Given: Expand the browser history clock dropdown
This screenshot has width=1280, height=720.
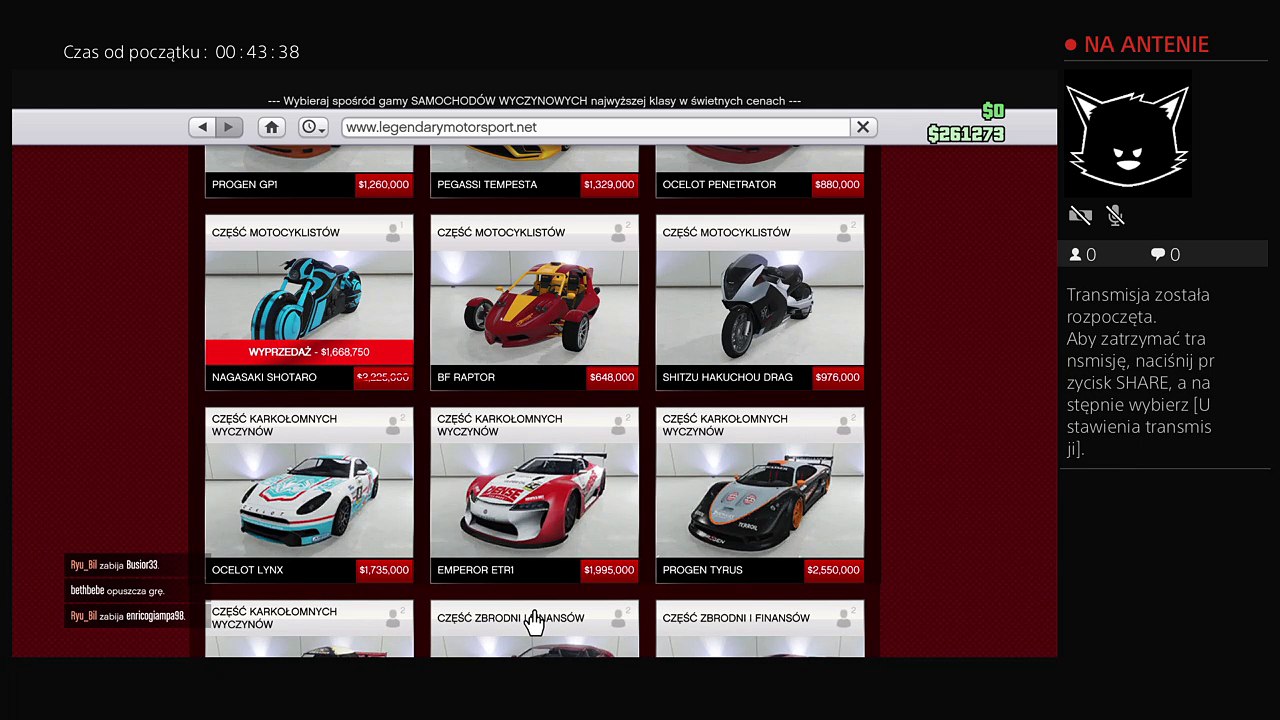Looking at the screenshot, I should 313,127.
